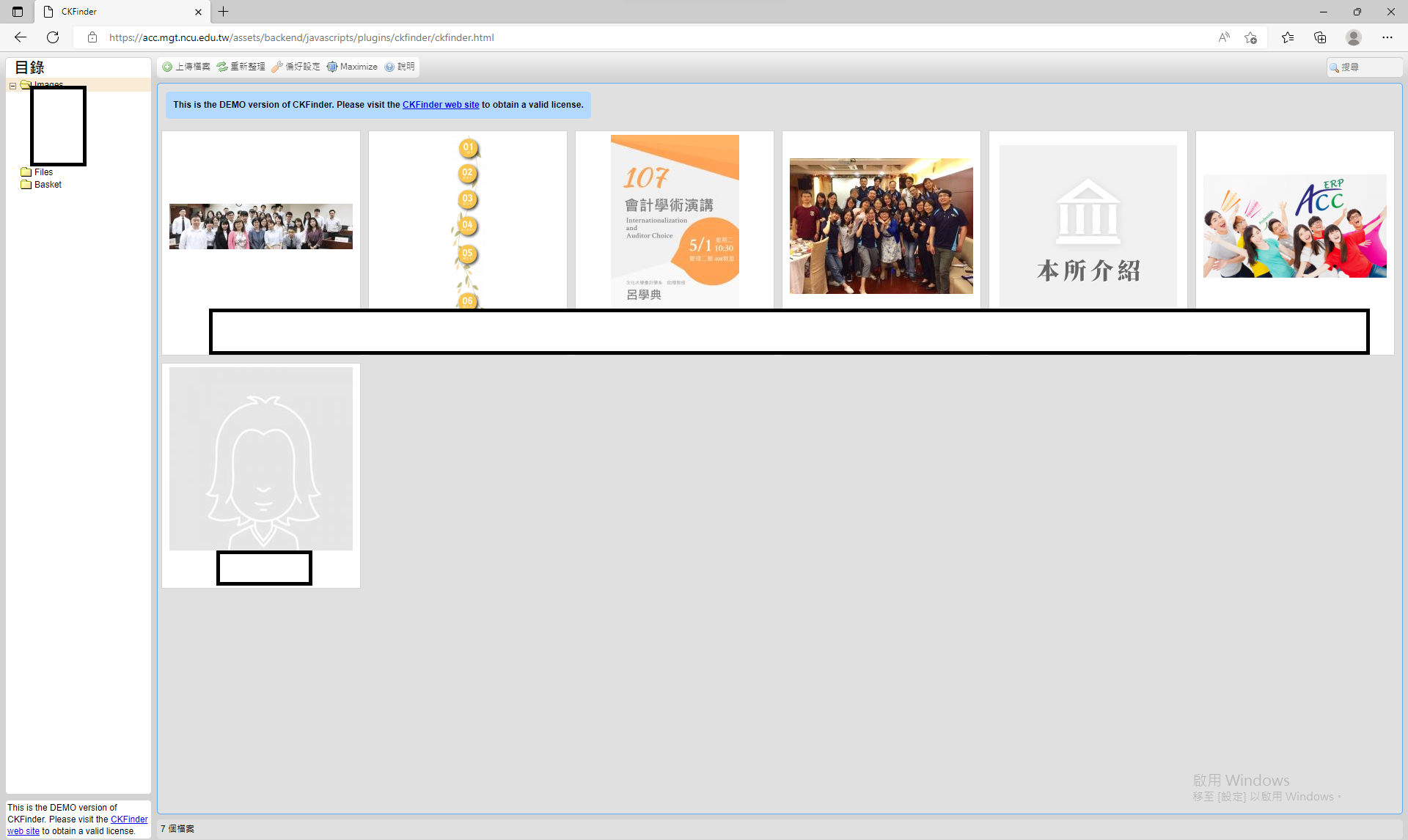
Task: Select the formal group photo thumbnail
Action: 261,226
